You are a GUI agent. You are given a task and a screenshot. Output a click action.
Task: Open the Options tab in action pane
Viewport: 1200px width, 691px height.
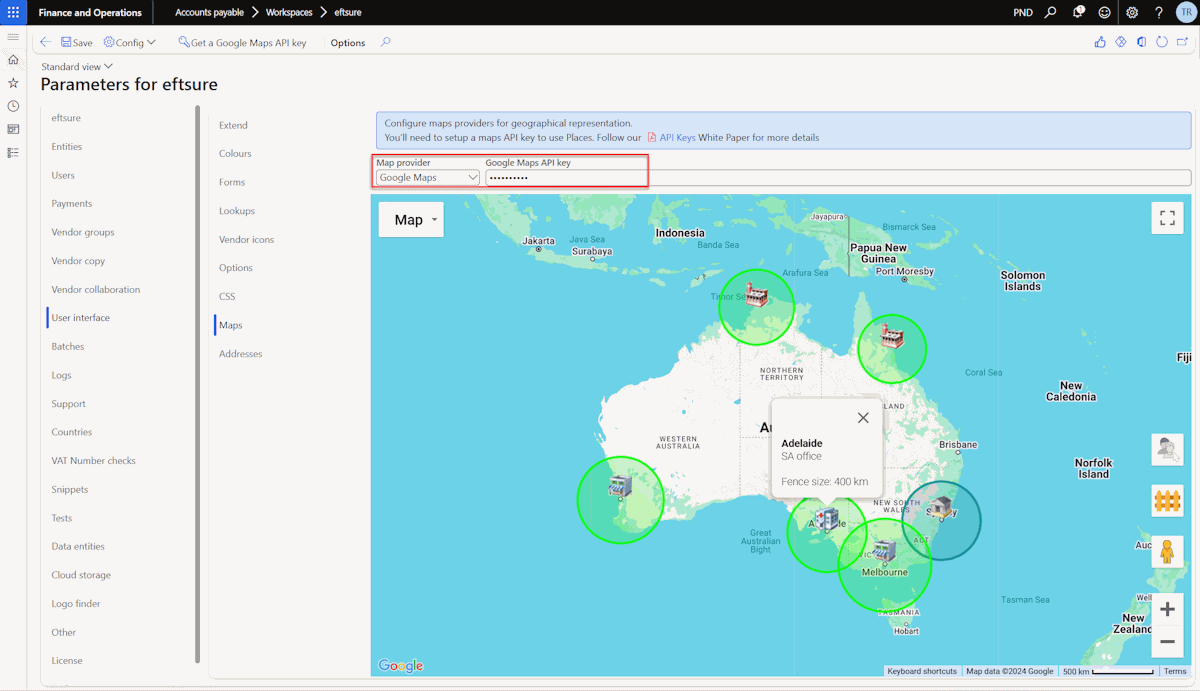(348, 43)
